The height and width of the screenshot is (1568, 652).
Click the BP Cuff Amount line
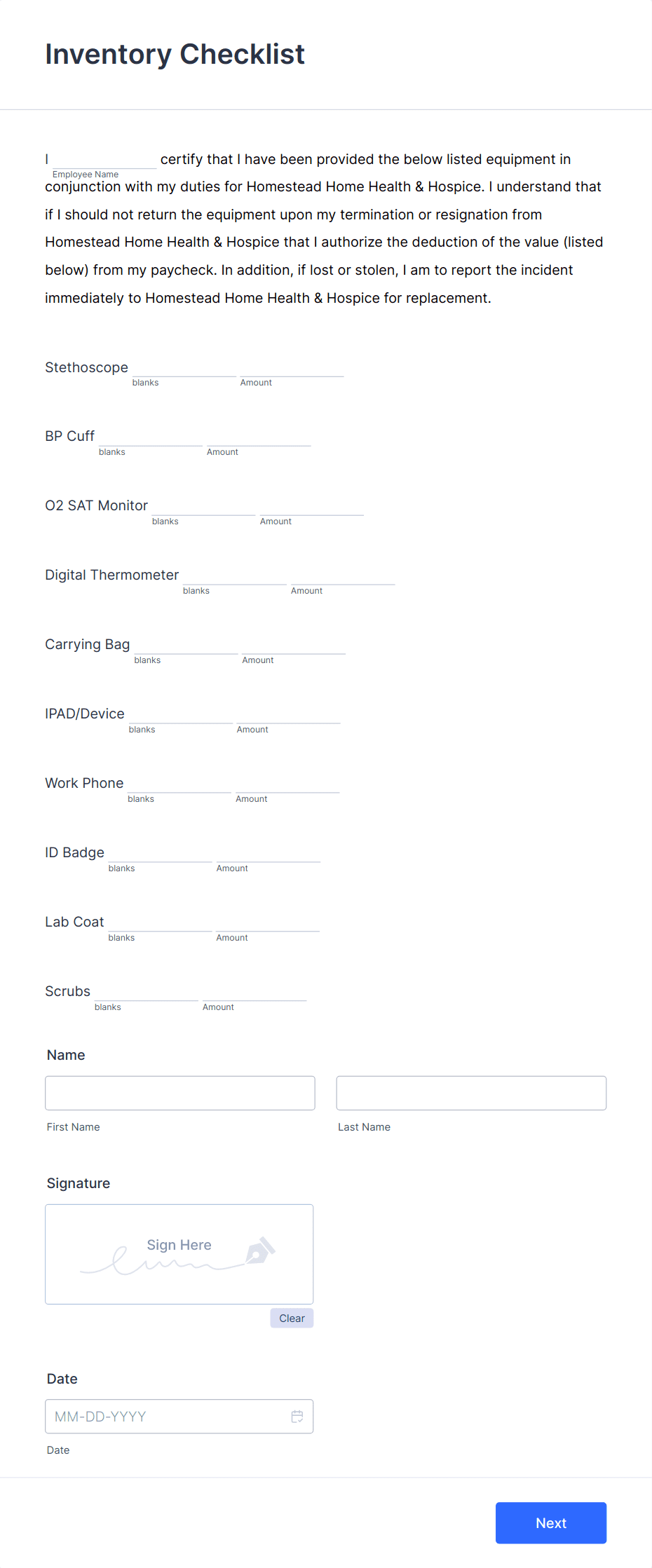click(257, 442)
